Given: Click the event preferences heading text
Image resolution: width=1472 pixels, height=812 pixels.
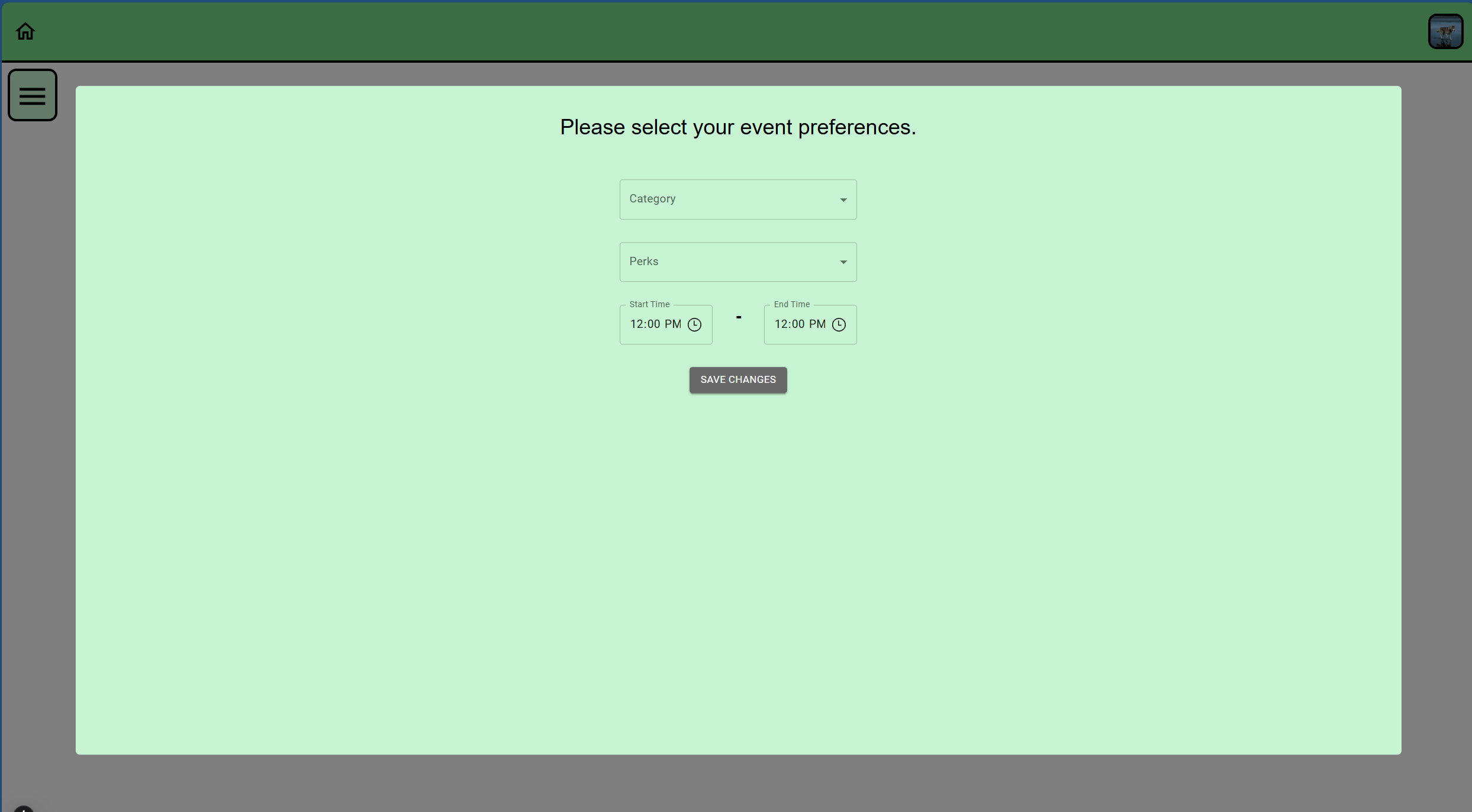Looking at the screenshot, I should [x=737, y=127].
